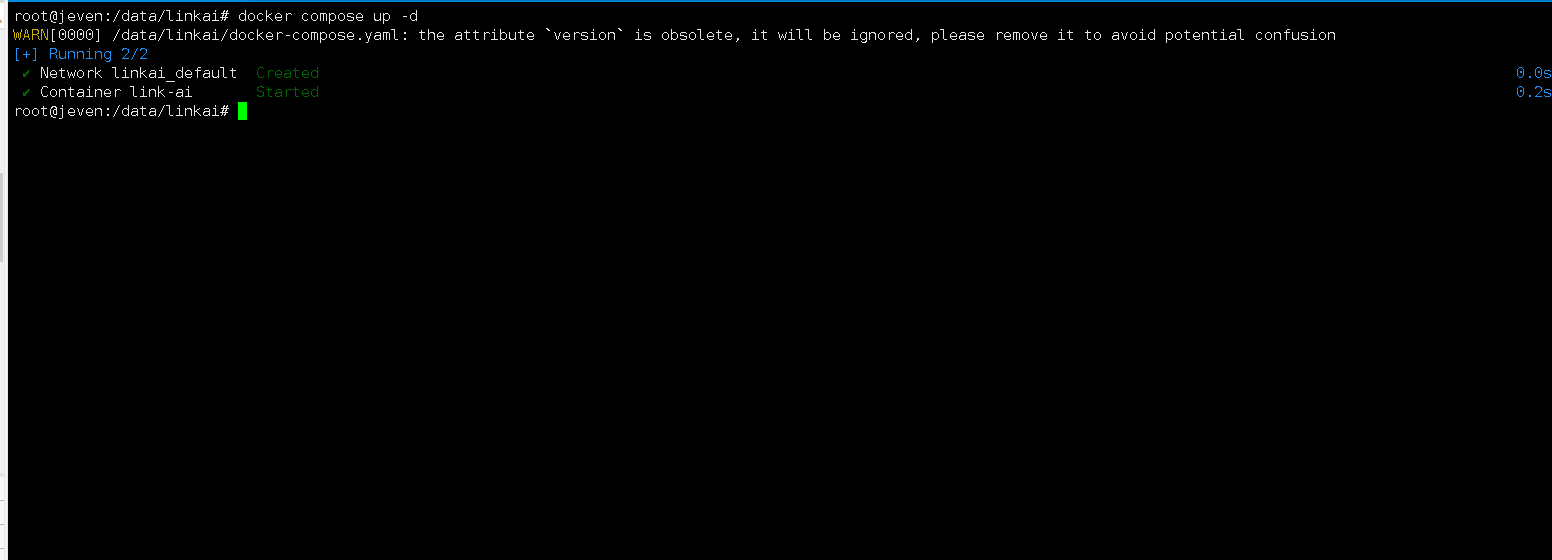
Task: Select the 'Created' status text
Action: (x=287, y=73)
